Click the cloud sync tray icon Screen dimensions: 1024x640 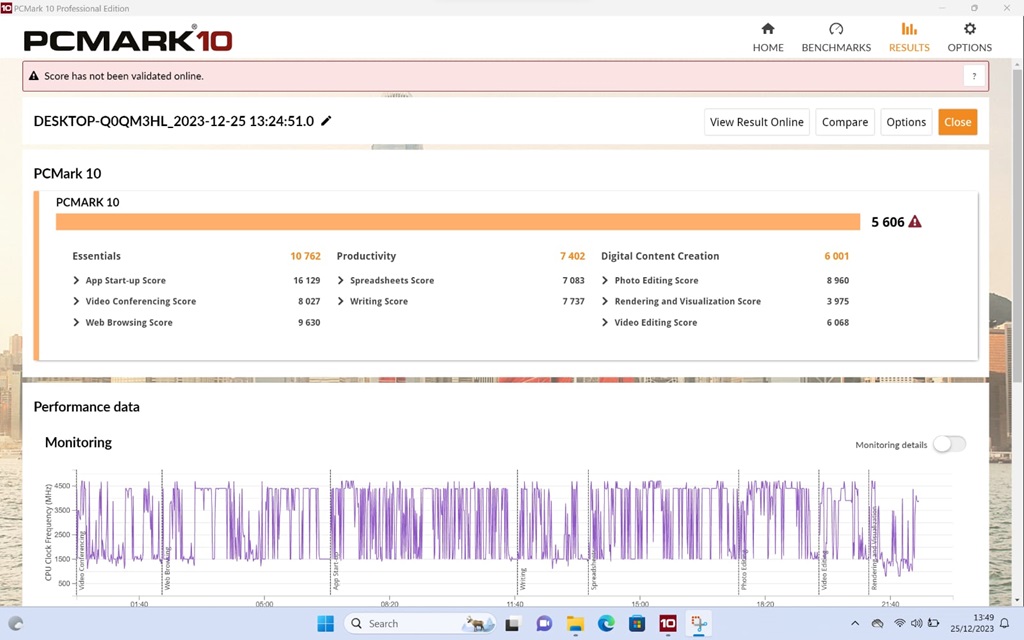(877, 624)
